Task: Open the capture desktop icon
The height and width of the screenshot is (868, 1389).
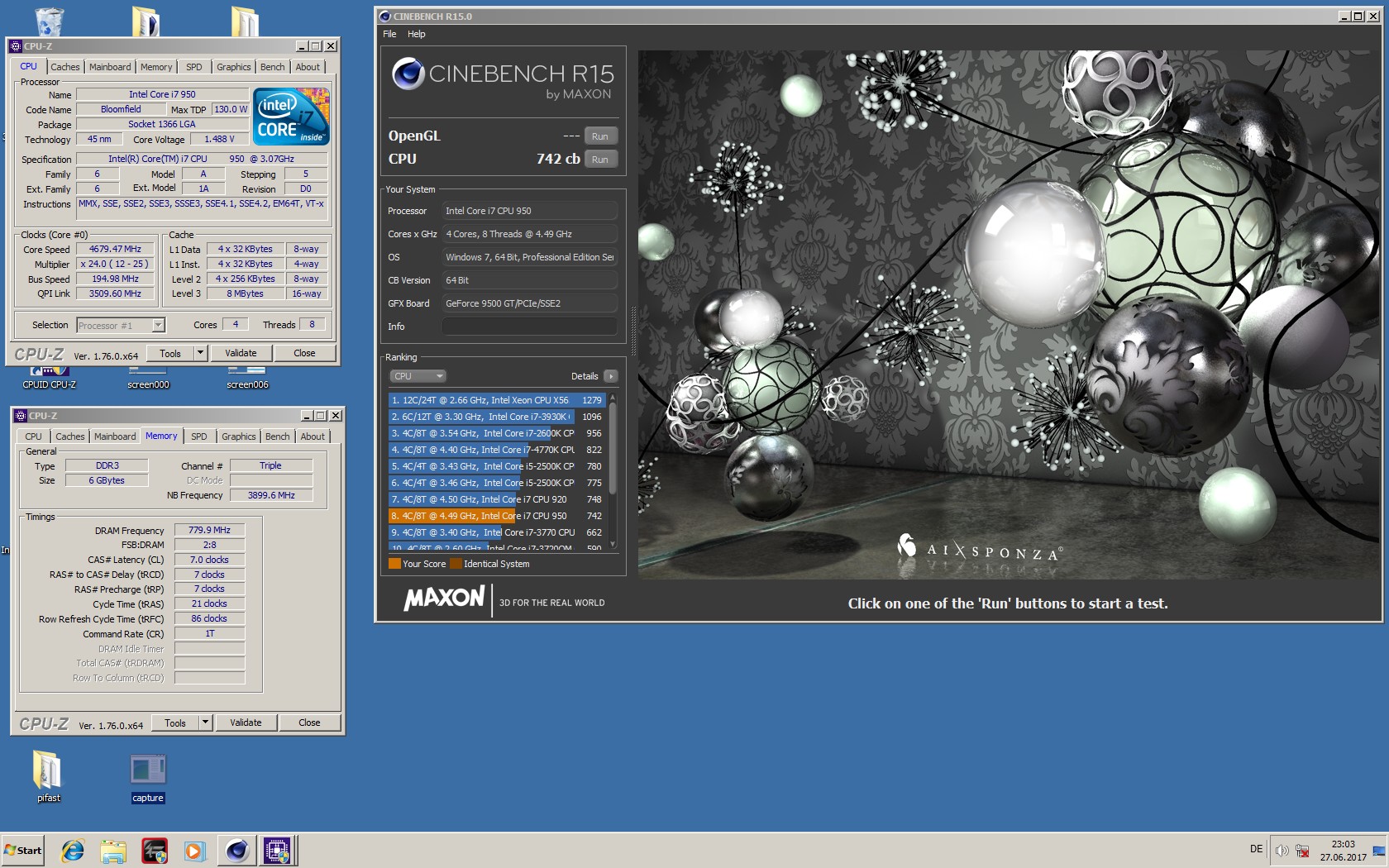Action: 147,776
